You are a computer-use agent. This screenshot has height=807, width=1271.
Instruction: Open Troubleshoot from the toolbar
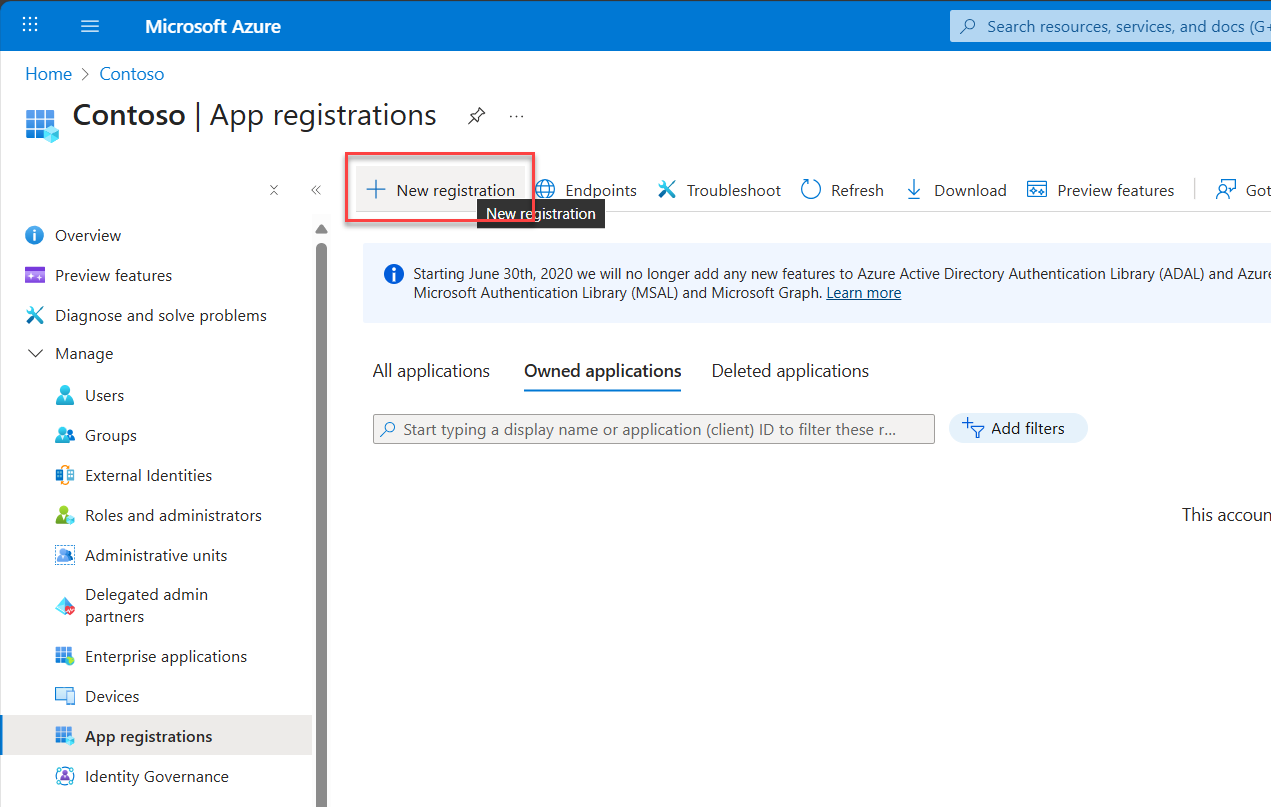click(719, 190)
